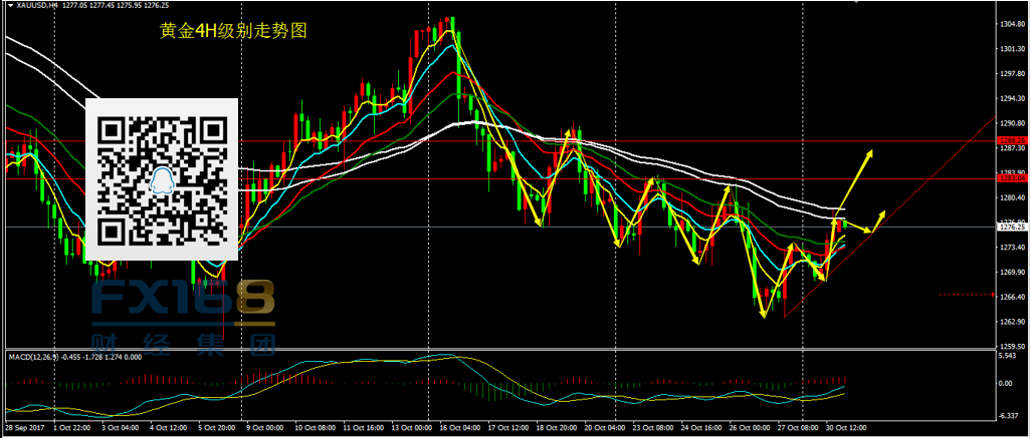Click the current price tag 1276.25

tap(1012, 227)
